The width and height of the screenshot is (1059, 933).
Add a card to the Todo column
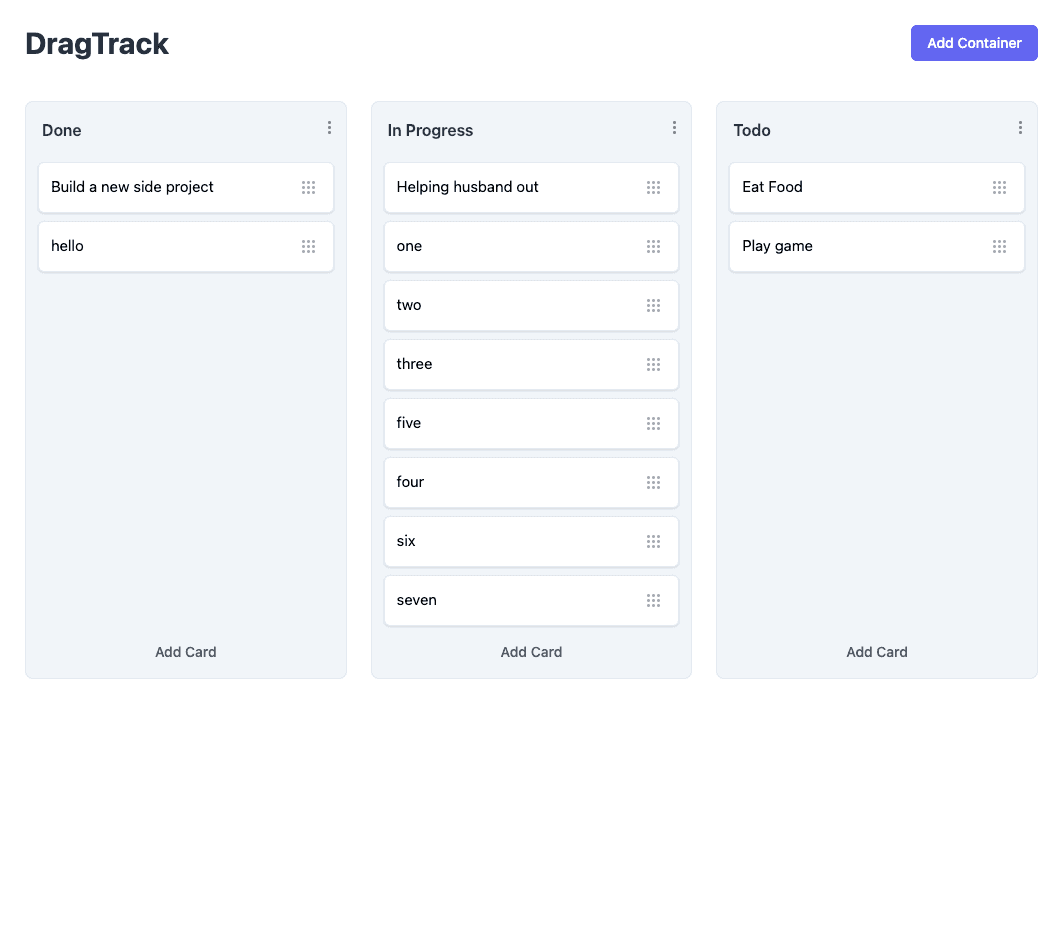click(877, 652)
